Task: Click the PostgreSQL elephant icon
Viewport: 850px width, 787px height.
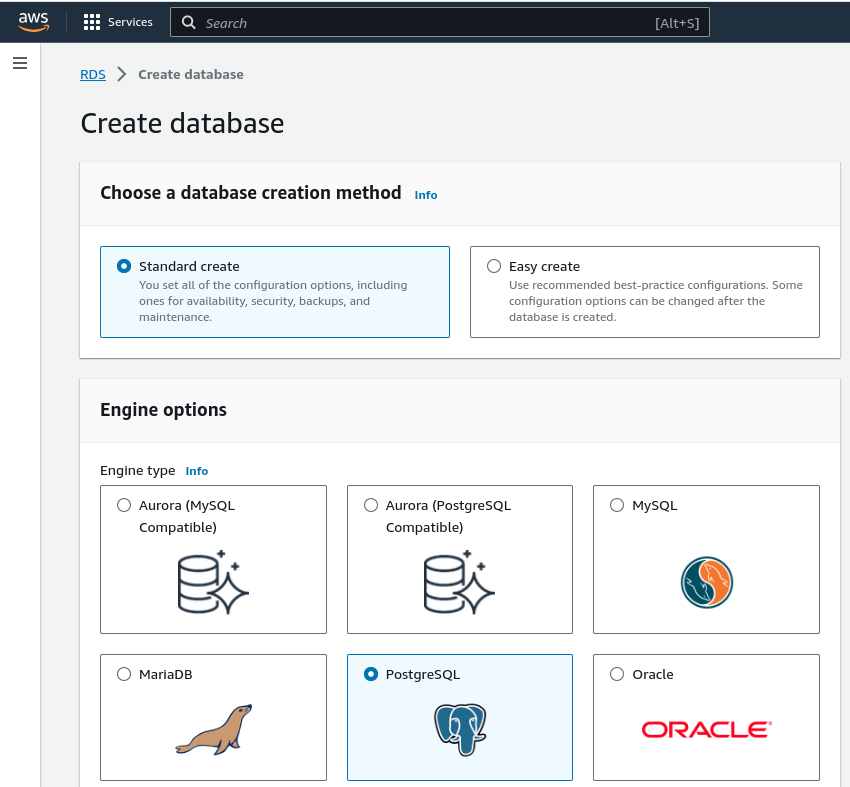Action: point(459,728)
